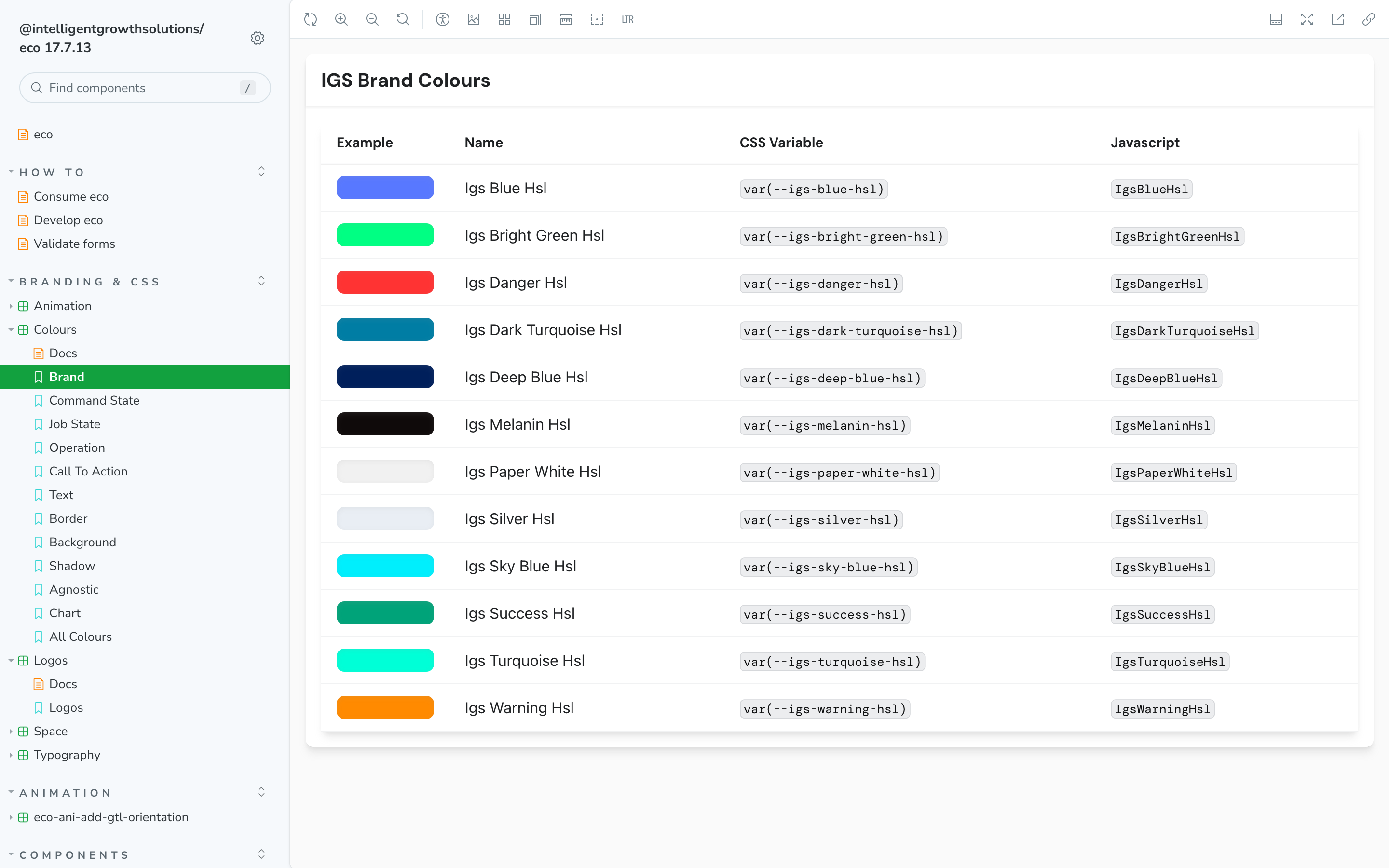
Task: Expand the Typography component group
Action: click(x=67, y=755)
